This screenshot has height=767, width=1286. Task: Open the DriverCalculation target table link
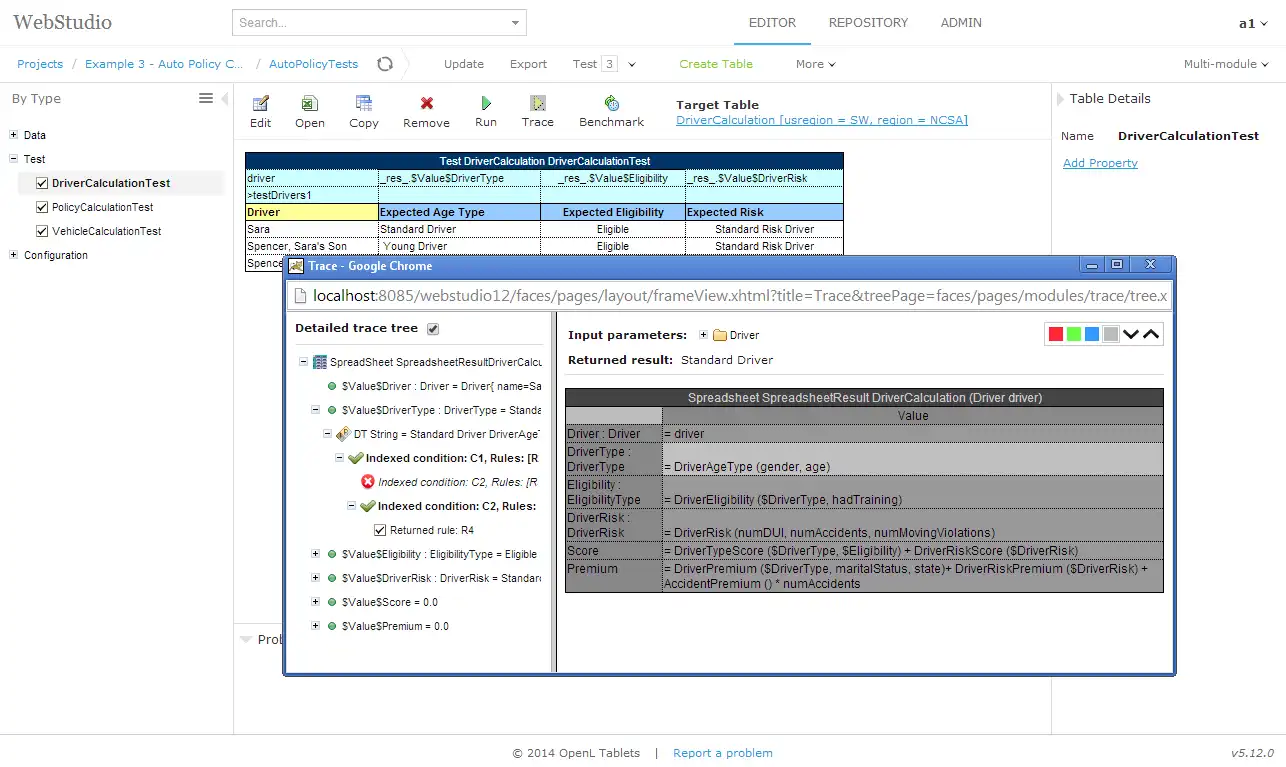click(821, 120)
